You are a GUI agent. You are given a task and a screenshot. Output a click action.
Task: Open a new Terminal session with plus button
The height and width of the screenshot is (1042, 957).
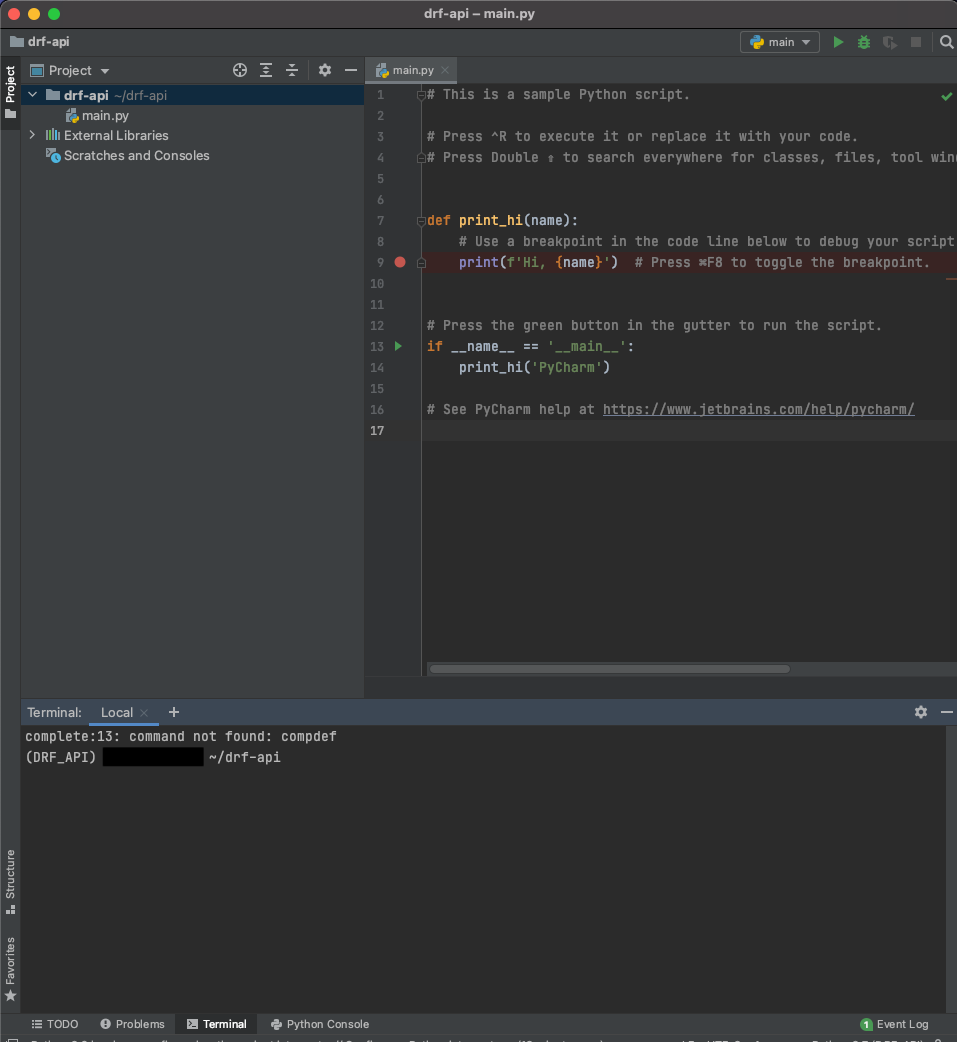[173, 712]
